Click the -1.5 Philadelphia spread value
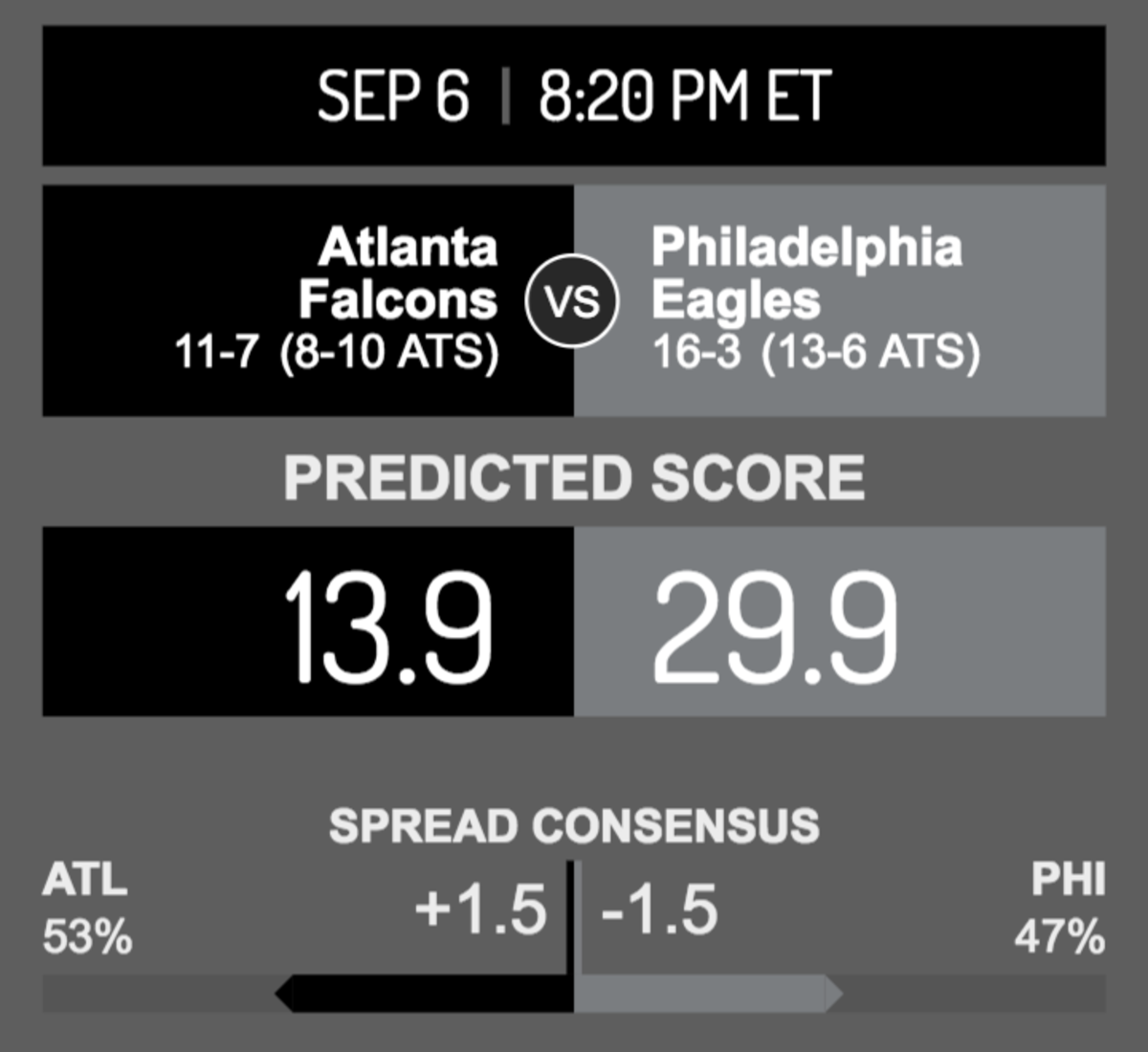 click(659, 909)
